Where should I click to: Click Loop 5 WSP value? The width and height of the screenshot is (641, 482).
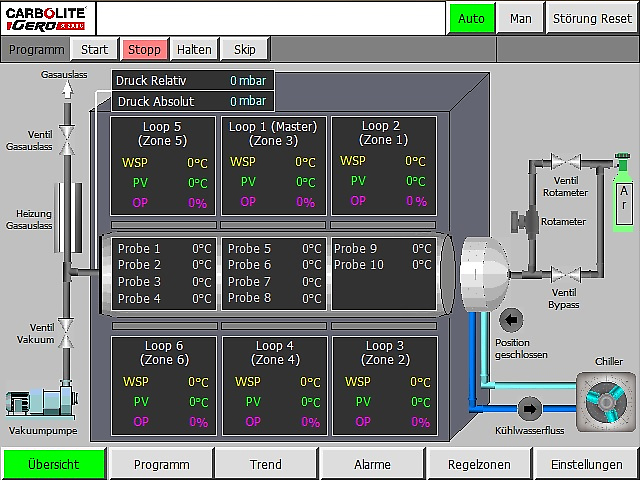coord(197,163)
